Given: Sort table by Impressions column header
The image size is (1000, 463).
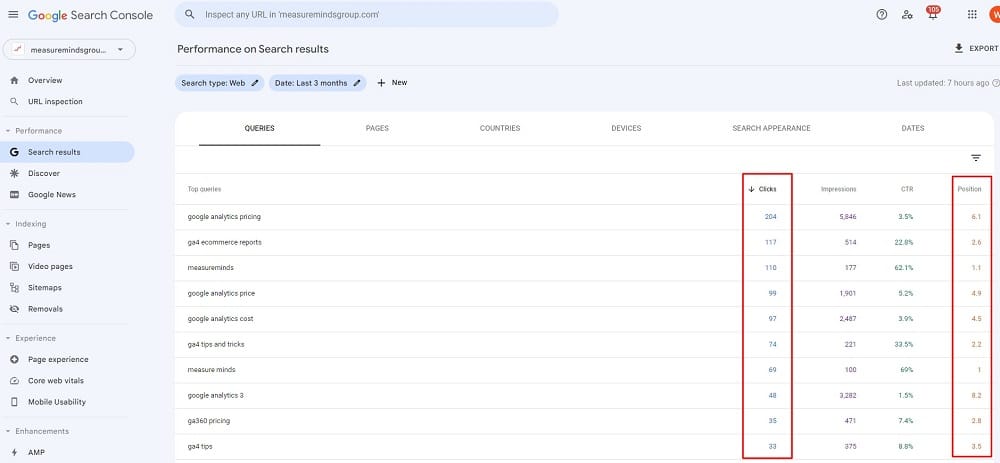Looking at the screenshot, I should click(x=838, y=189).
